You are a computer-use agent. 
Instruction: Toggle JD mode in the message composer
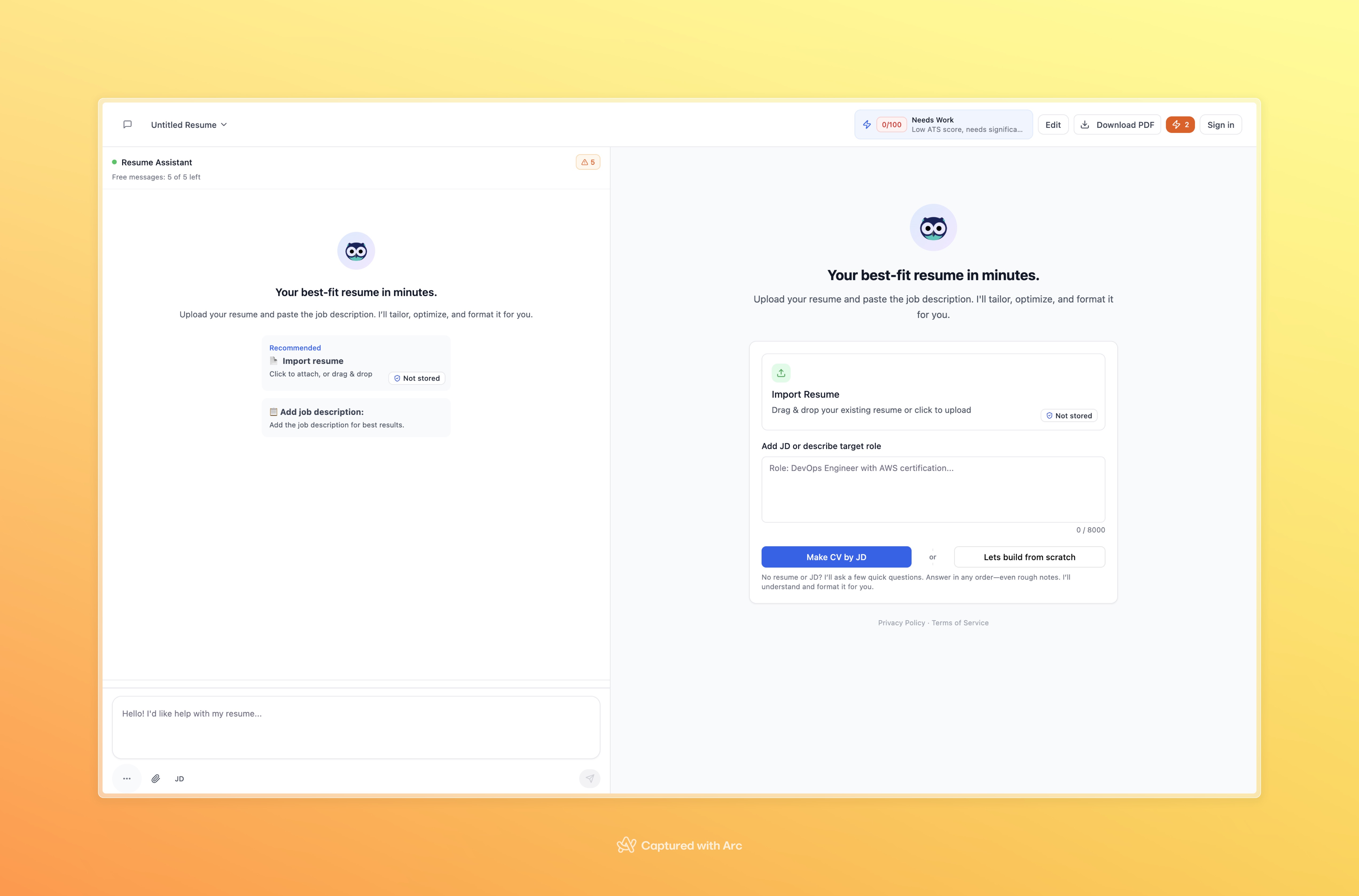point(179,778)
